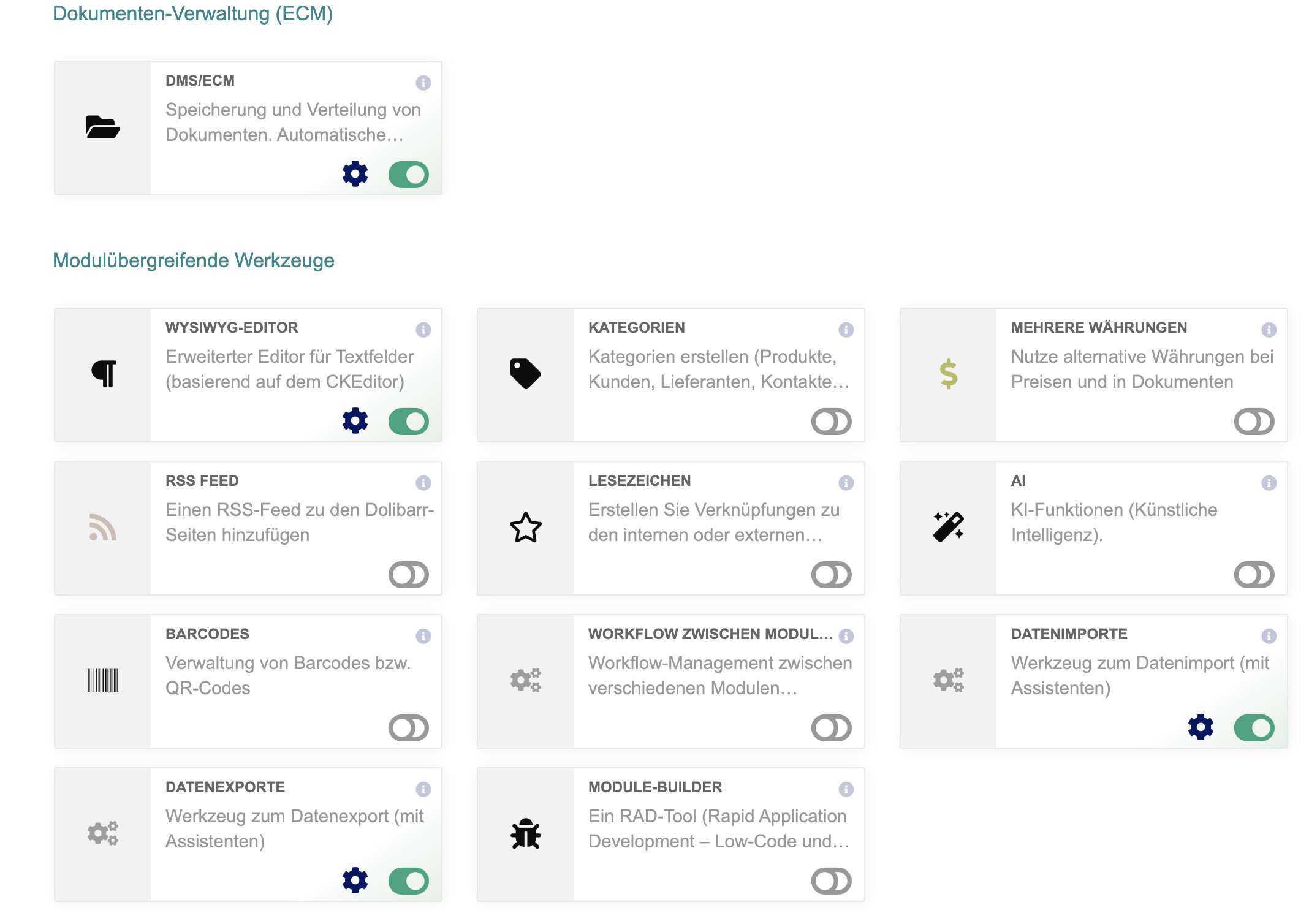Click the 'LESEZEICHEN' title text

pos(640,481)
